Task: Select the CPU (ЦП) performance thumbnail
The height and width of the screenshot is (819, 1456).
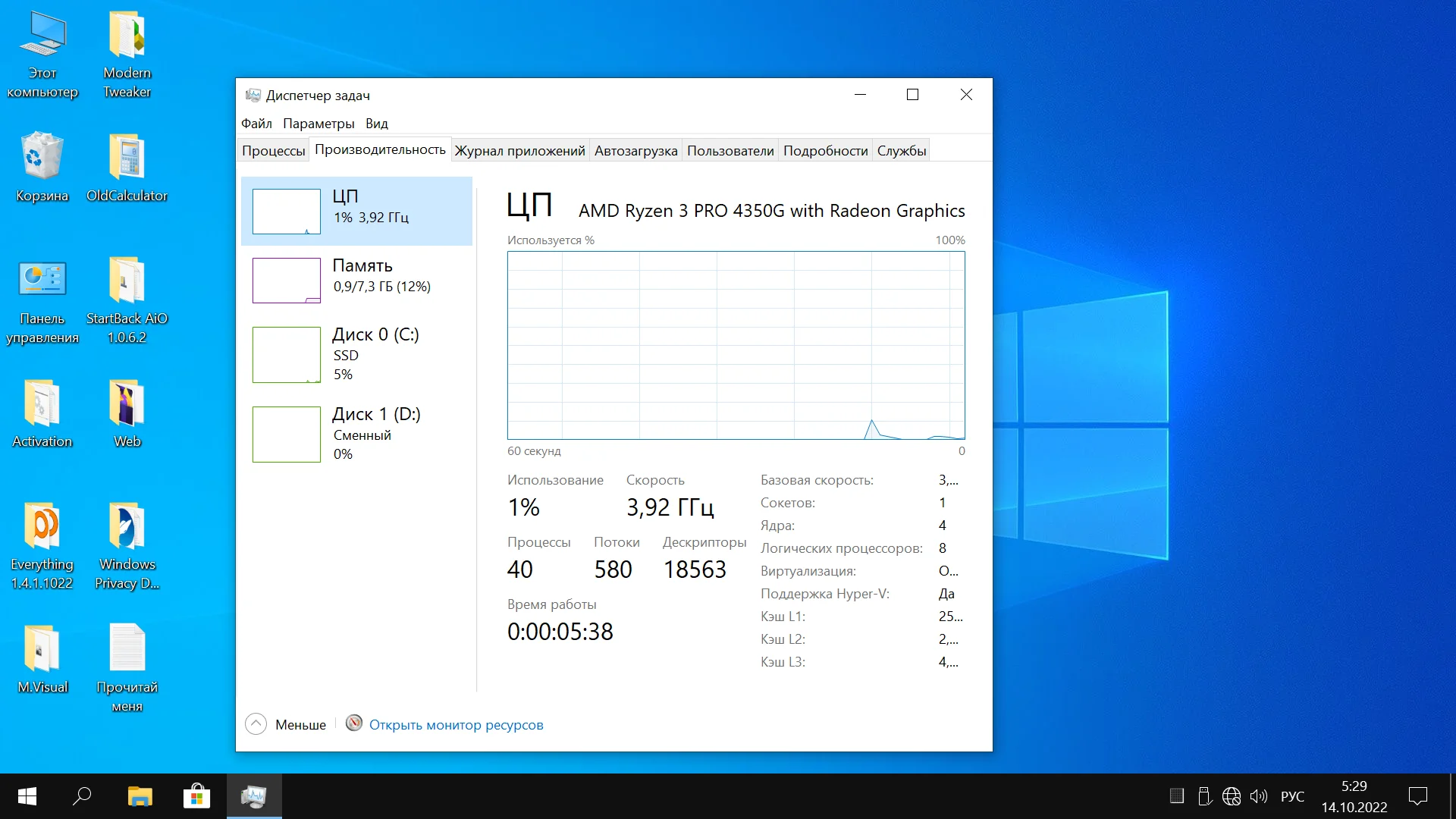Action: (x=356, y=211)
